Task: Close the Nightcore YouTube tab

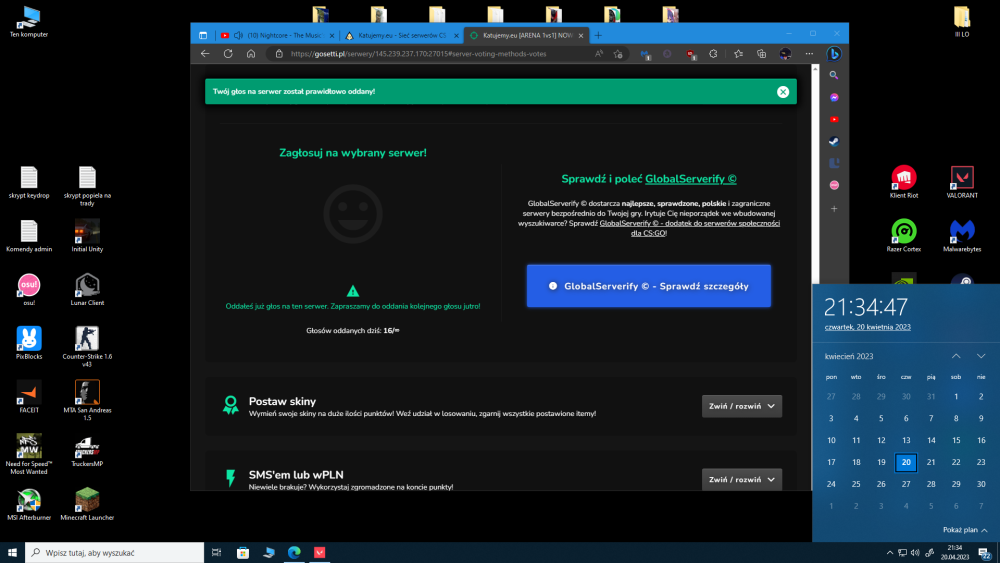Action: [x=332, y=36]
